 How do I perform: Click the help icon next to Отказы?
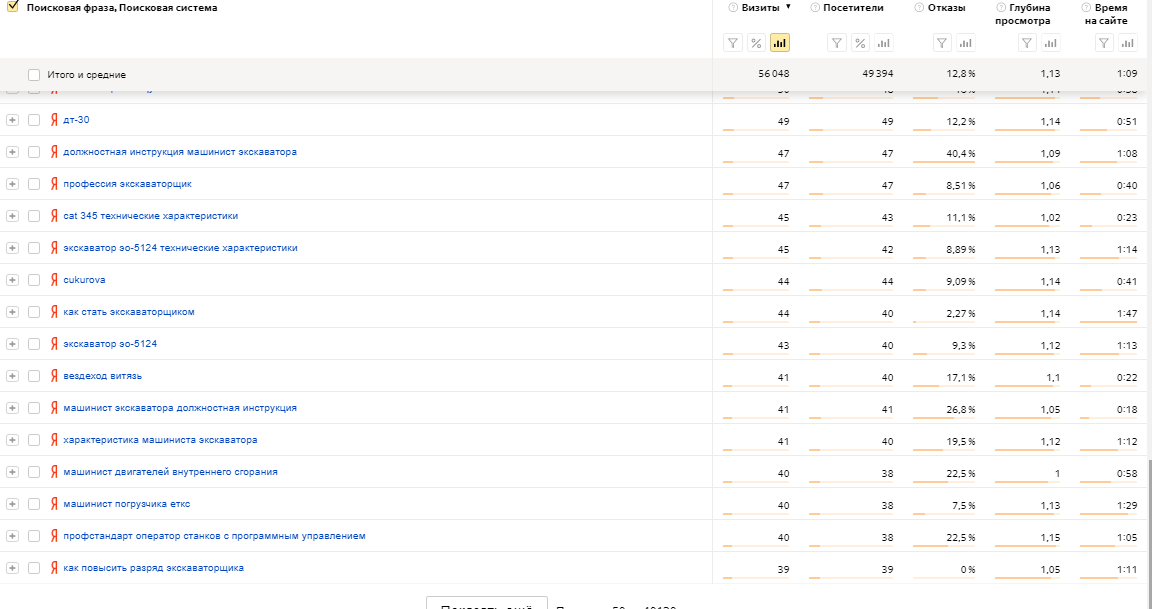click(x=919, y=8)
